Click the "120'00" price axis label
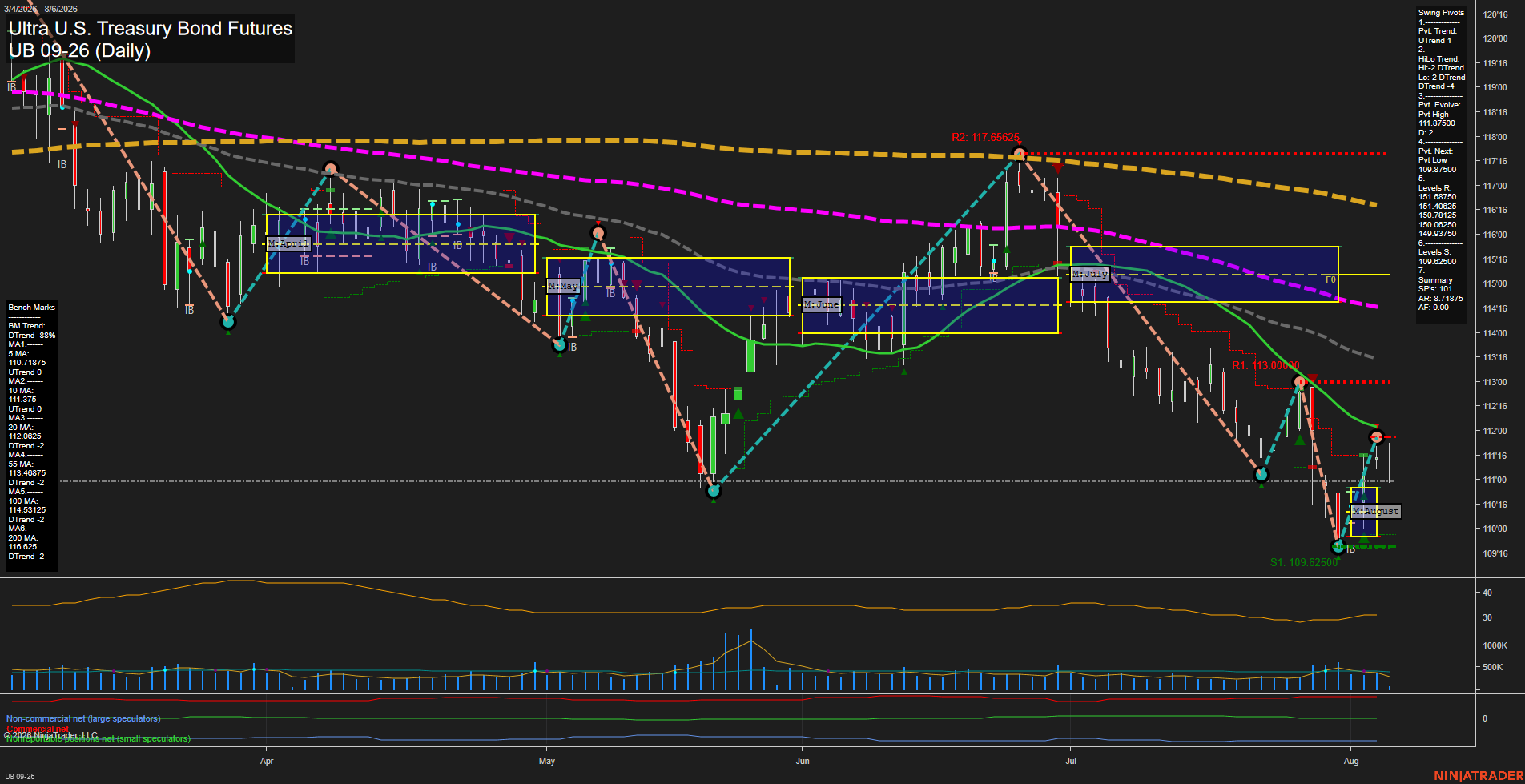The image size is (1525, 784). 1495,38
